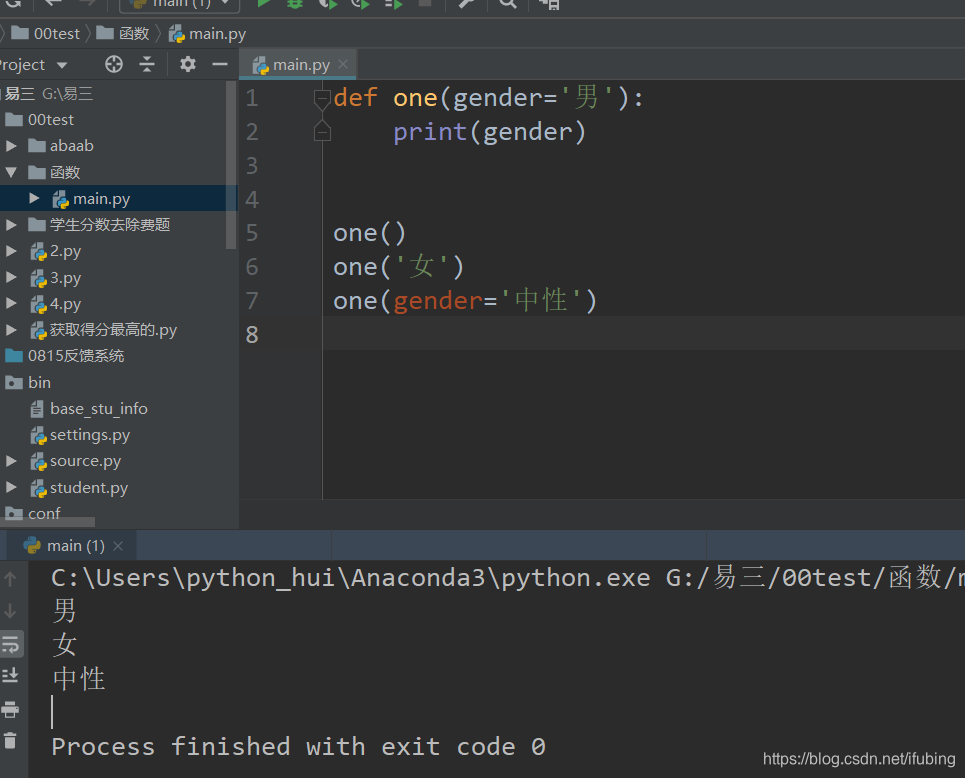The width and height of the screenshot is (965, 778).
Task: Enable scroll to end of console output
Action: tap(10, 676)
